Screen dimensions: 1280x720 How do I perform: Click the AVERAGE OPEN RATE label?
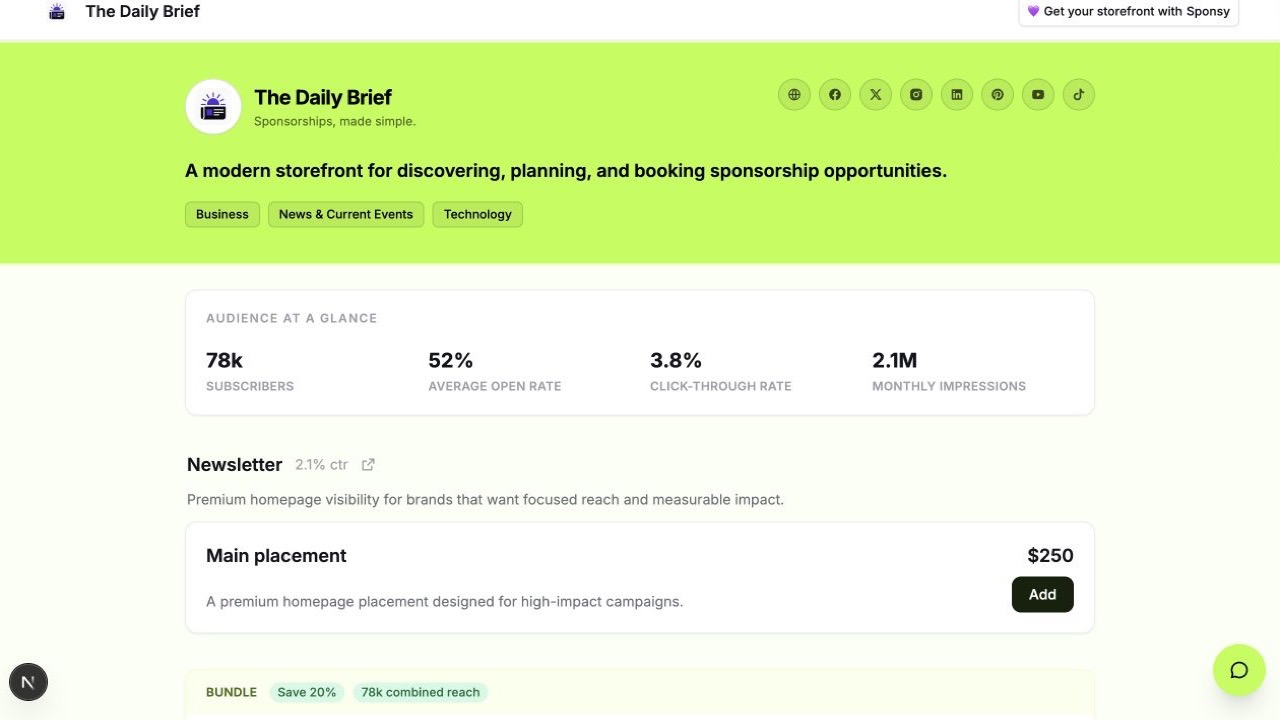pos(495,386)
